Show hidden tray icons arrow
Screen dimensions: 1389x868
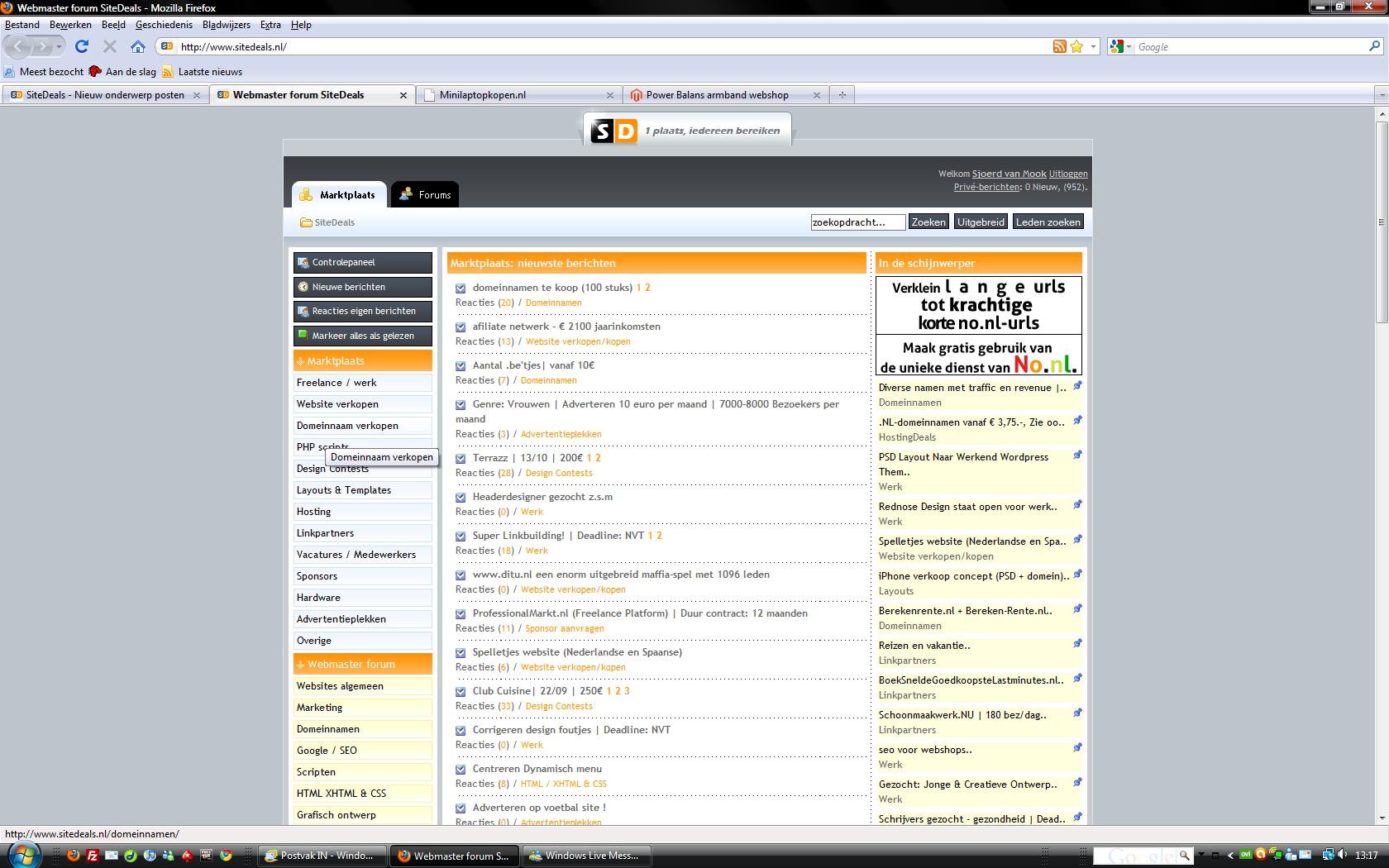coord(1230,856)
